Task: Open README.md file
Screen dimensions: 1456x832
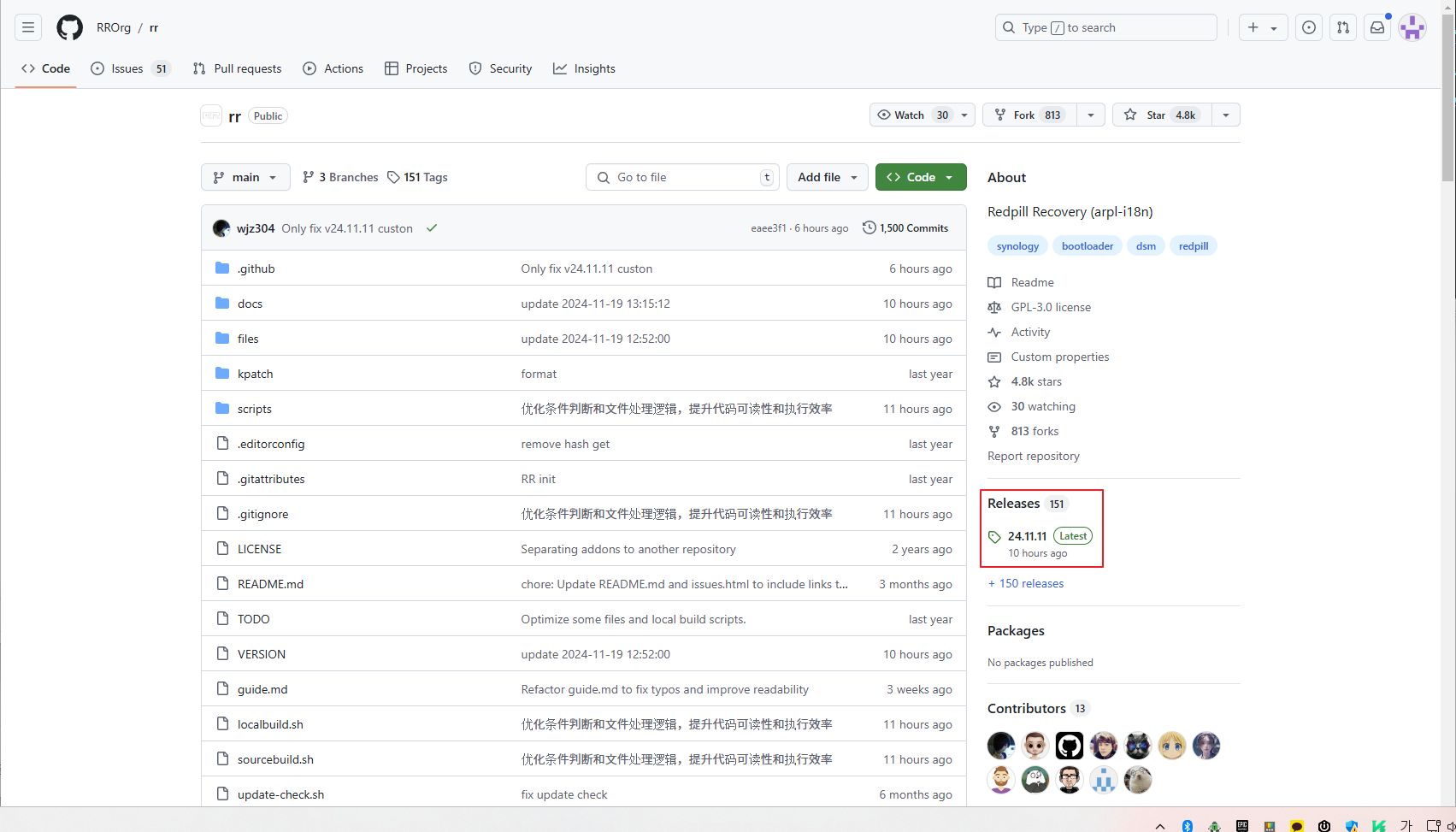Action: click(270, 584)
